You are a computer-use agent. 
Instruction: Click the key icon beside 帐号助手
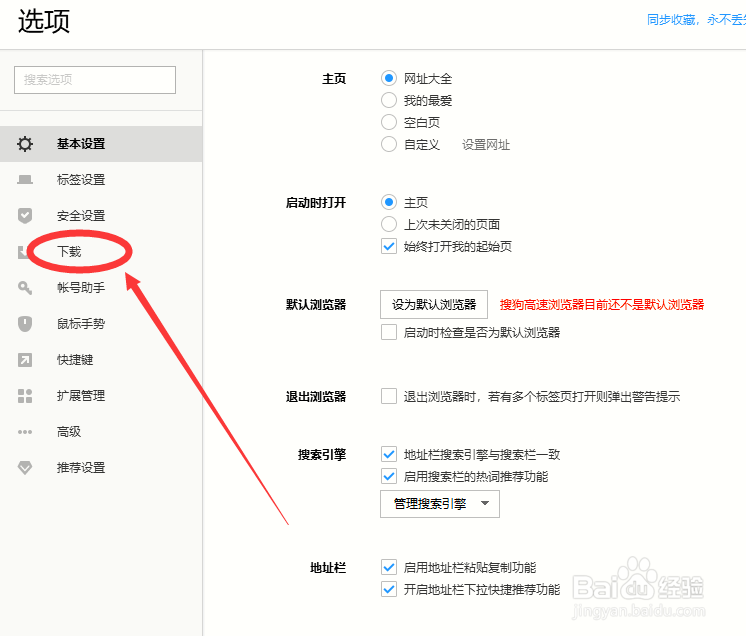(25, 288)
